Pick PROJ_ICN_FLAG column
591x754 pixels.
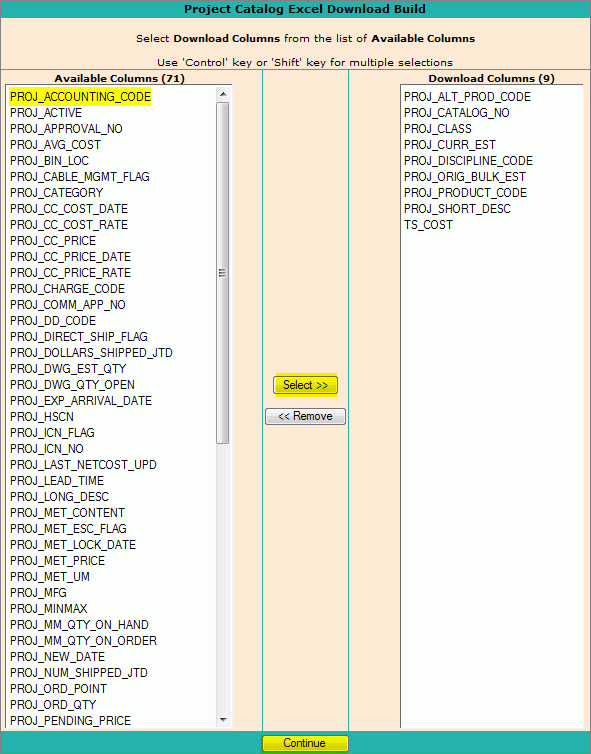click(x=52, y=433)
